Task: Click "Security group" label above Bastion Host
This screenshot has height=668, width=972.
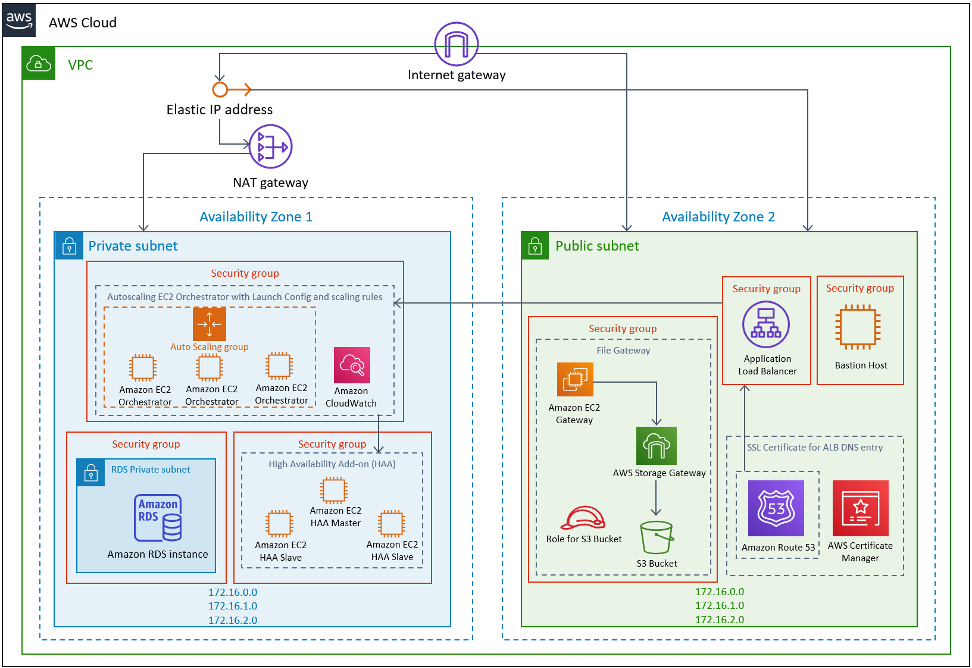Action: pyautogui.click(x=860, y=288)
